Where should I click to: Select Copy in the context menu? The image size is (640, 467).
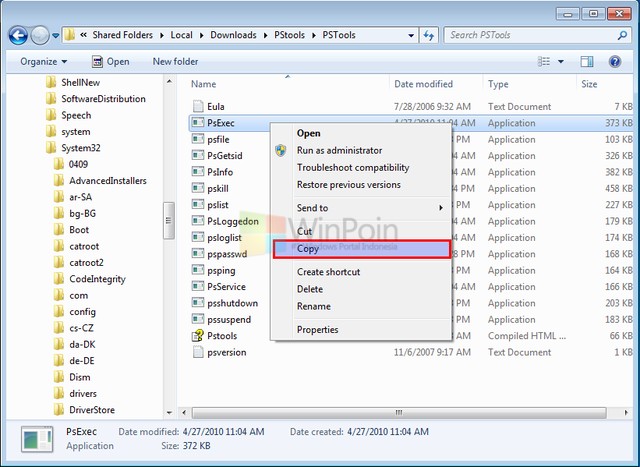[362, 249]
